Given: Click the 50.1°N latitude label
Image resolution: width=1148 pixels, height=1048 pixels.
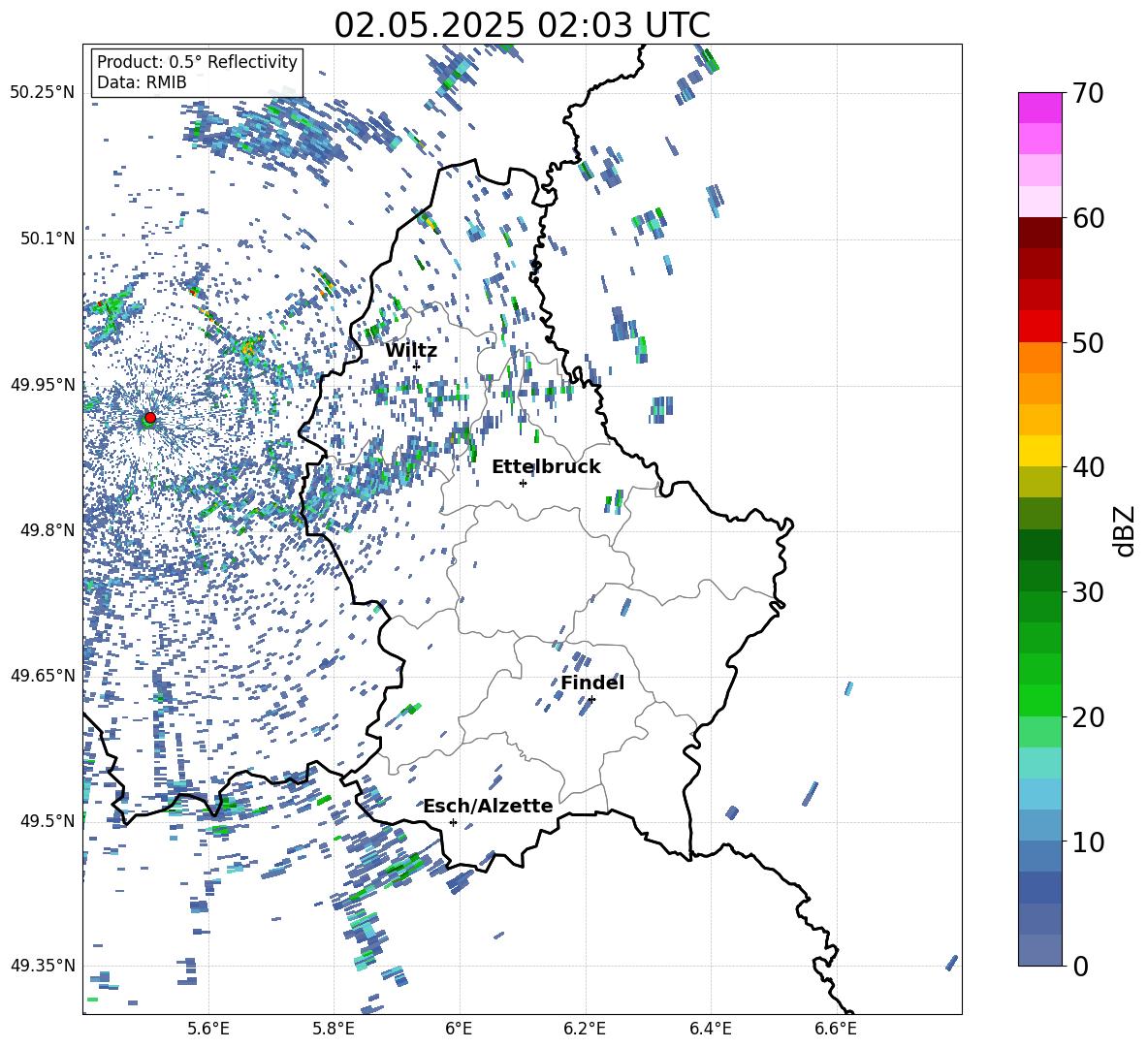Looking at the screenshot, I should 47,238.
